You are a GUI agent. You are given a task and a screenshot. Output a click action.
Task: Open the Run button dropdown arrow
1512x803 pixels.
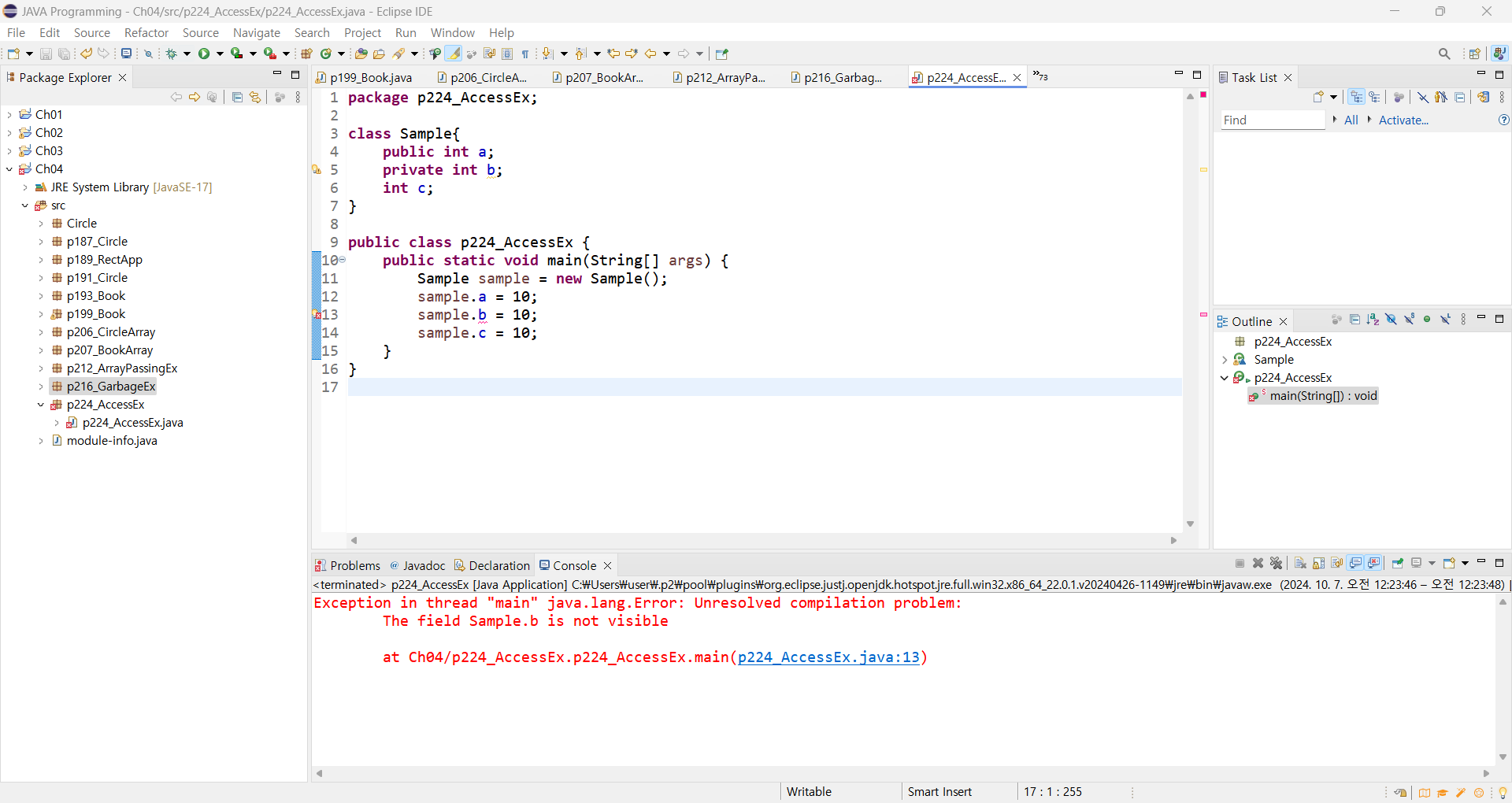click(x=220, y=54)
